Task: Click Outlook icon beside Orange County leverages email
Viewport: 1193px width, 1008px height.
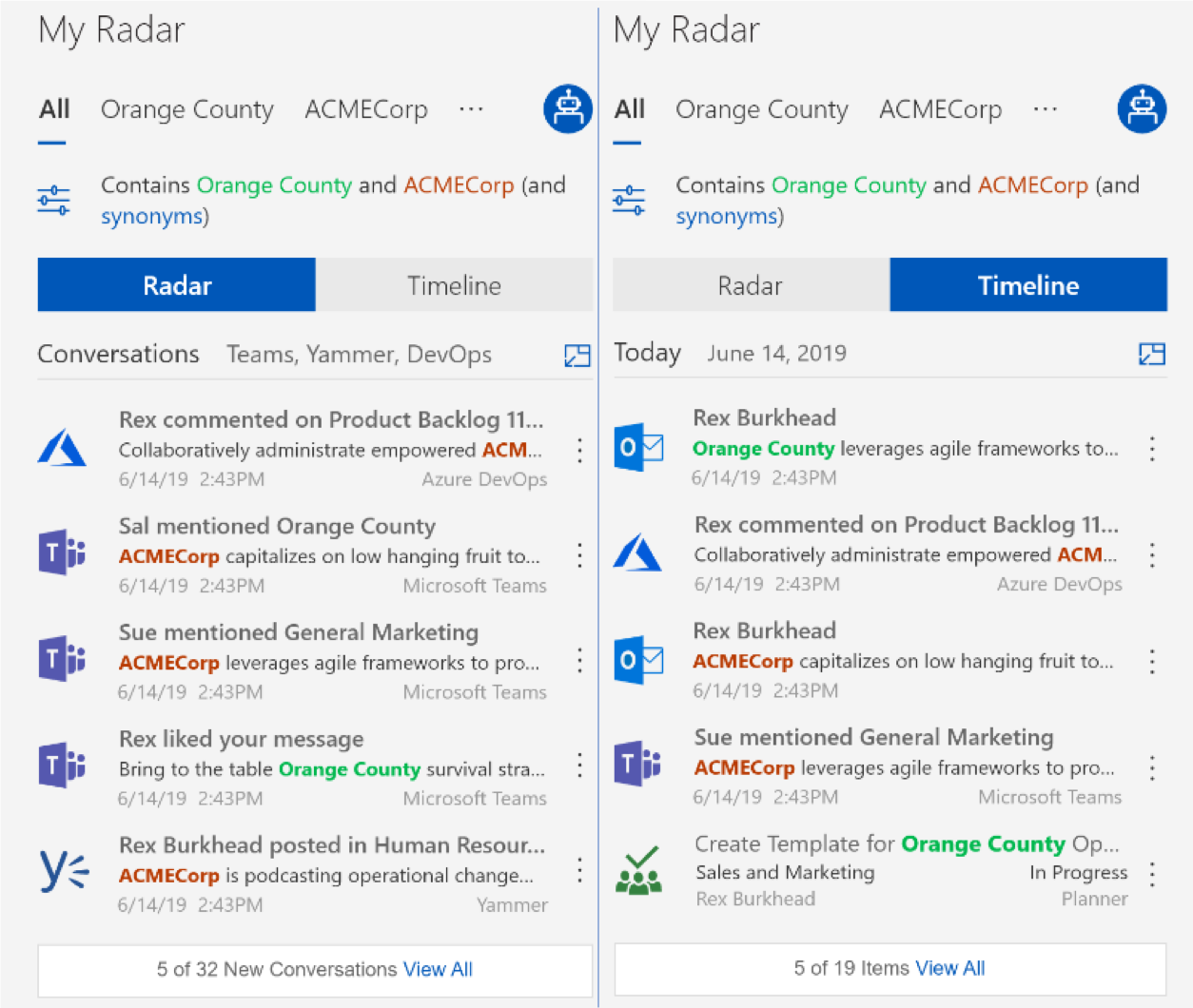Action: 638,447
